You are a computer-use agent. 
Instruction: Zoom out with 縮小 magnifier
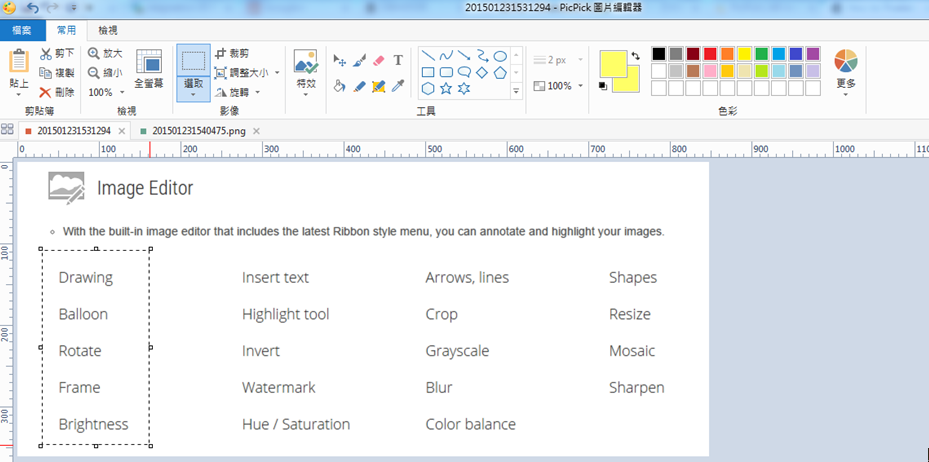105,73
